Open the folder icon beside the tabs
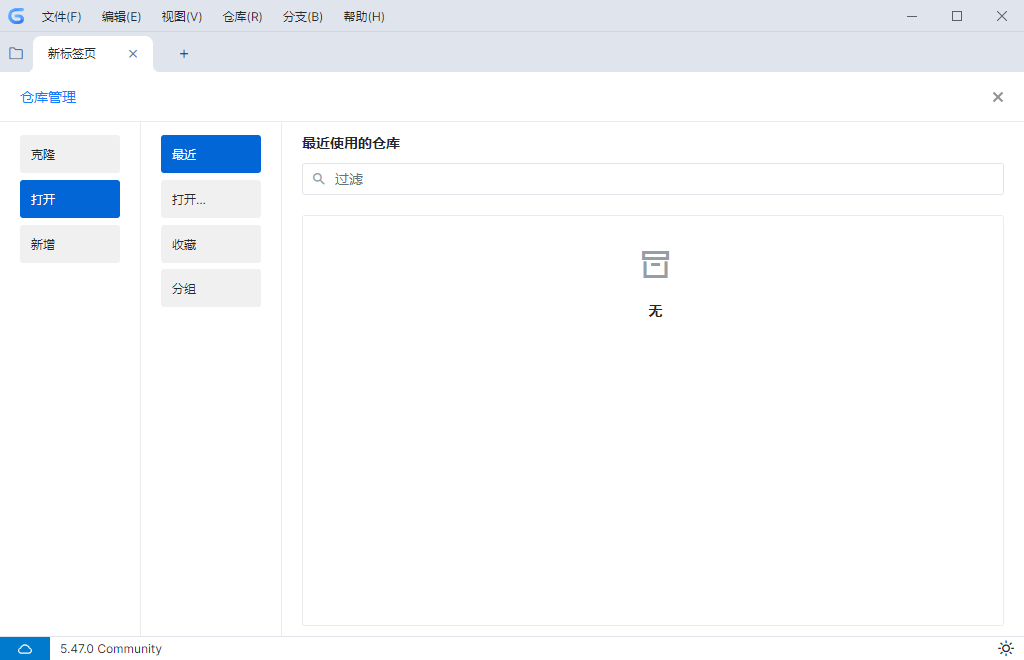The image size is (1024, 660). pos(16,54)
